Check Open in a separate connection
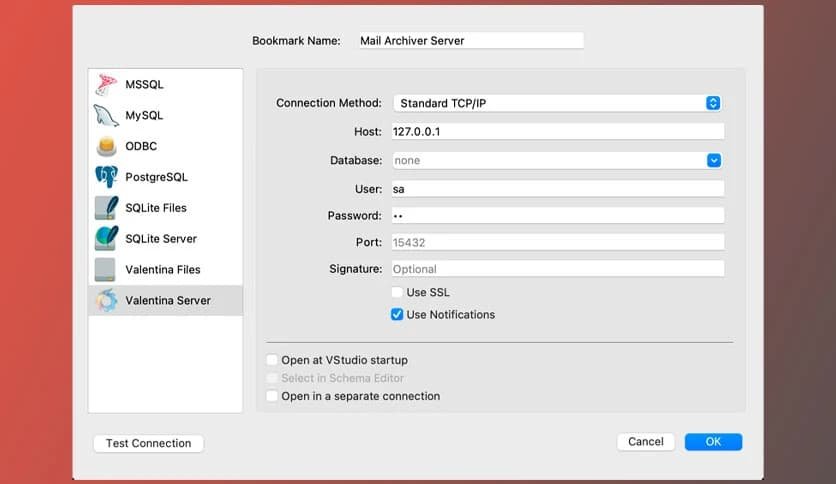 click(x=272, y=396)
